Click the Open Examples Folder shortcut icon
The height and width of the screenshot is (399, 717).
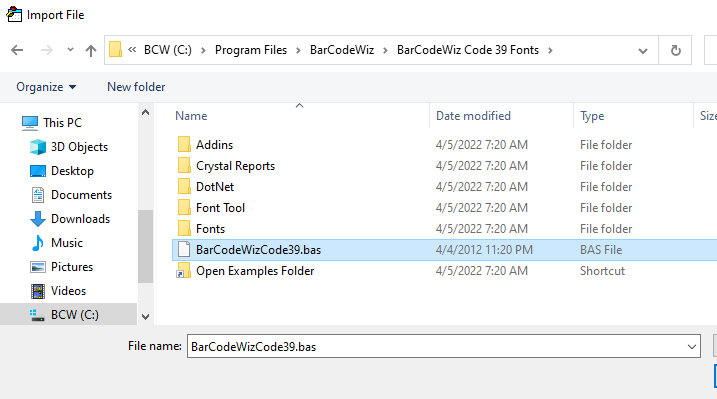184,271
